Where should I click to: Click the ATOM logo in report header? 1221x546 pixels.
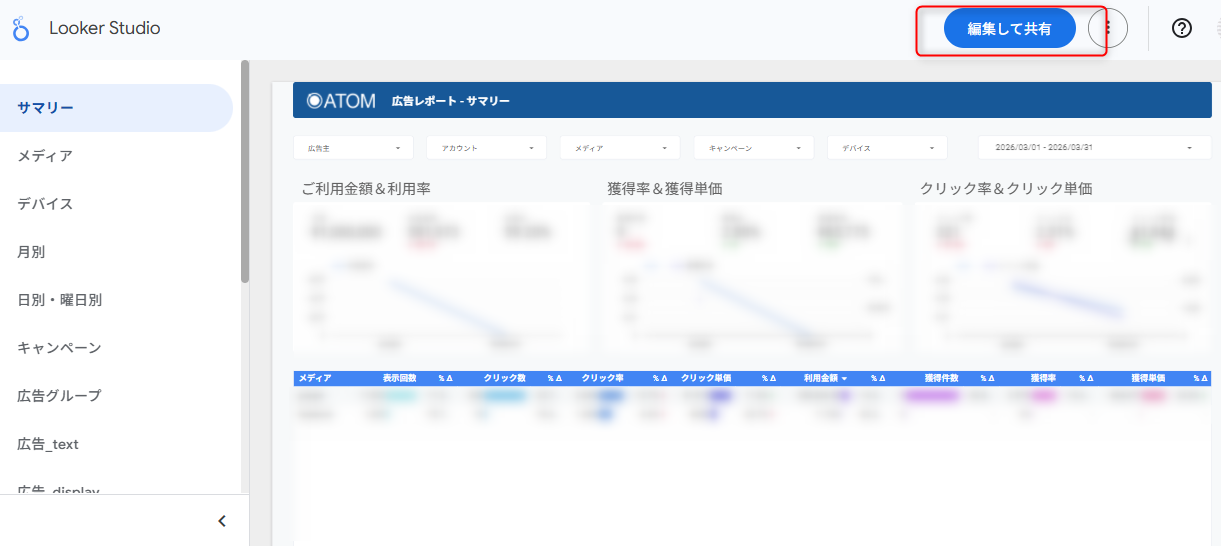tap(342, 101)
